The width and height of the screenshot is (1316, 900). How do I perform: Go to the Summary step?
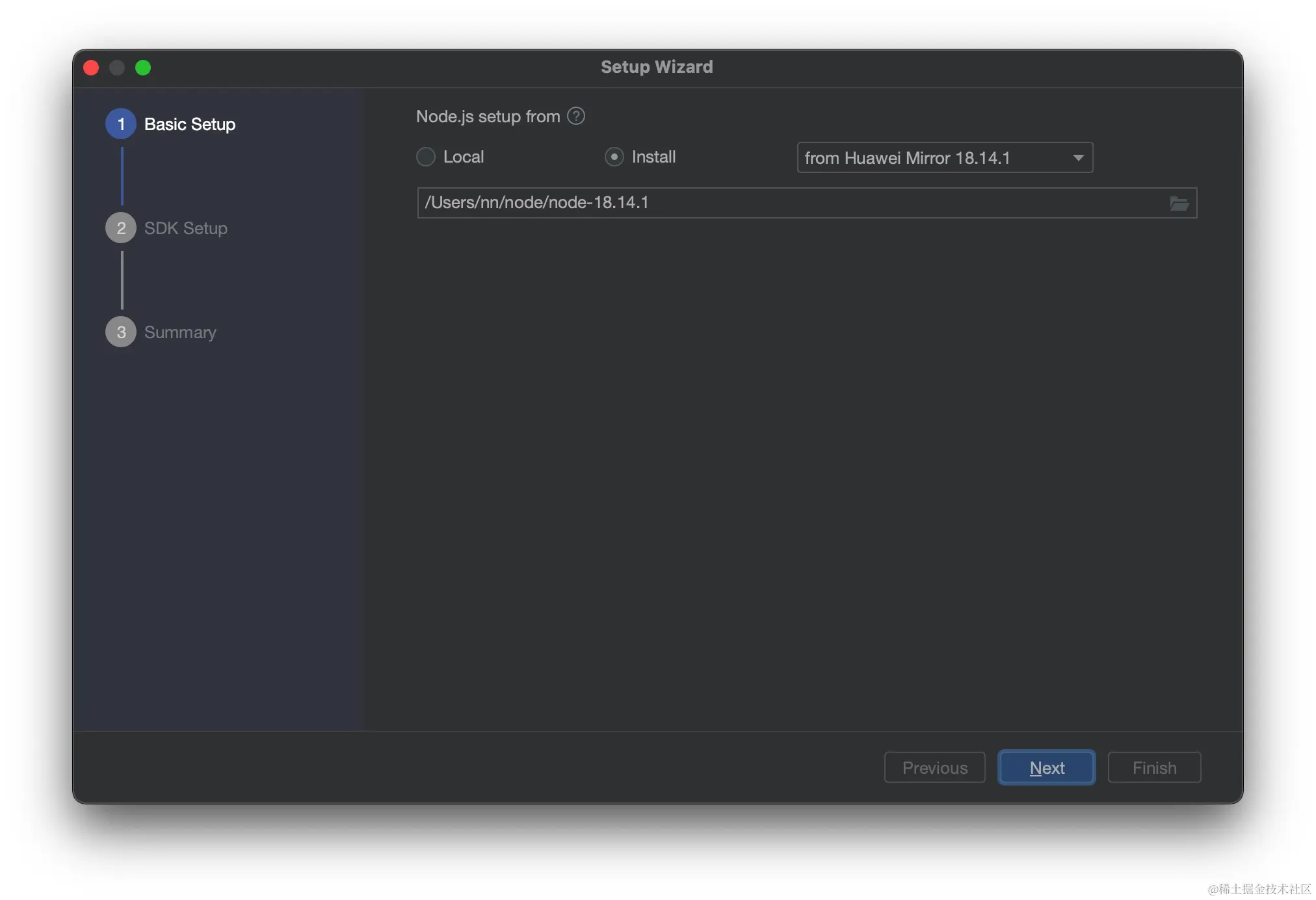pos(179,332)
